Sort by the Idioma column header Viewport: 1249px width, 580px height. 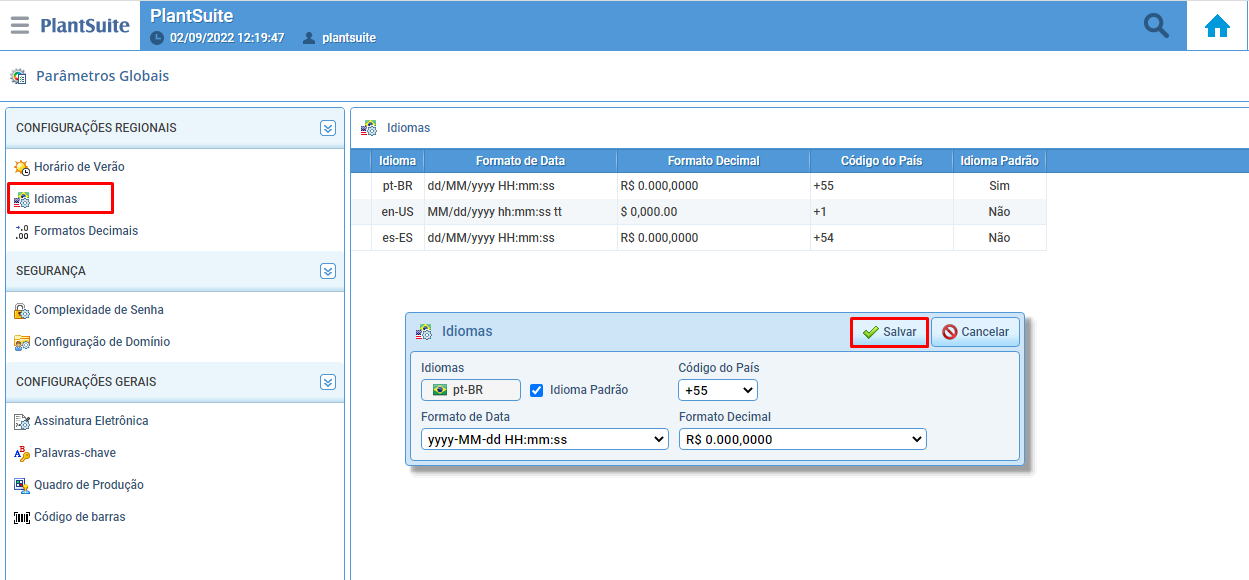(397, 161)
